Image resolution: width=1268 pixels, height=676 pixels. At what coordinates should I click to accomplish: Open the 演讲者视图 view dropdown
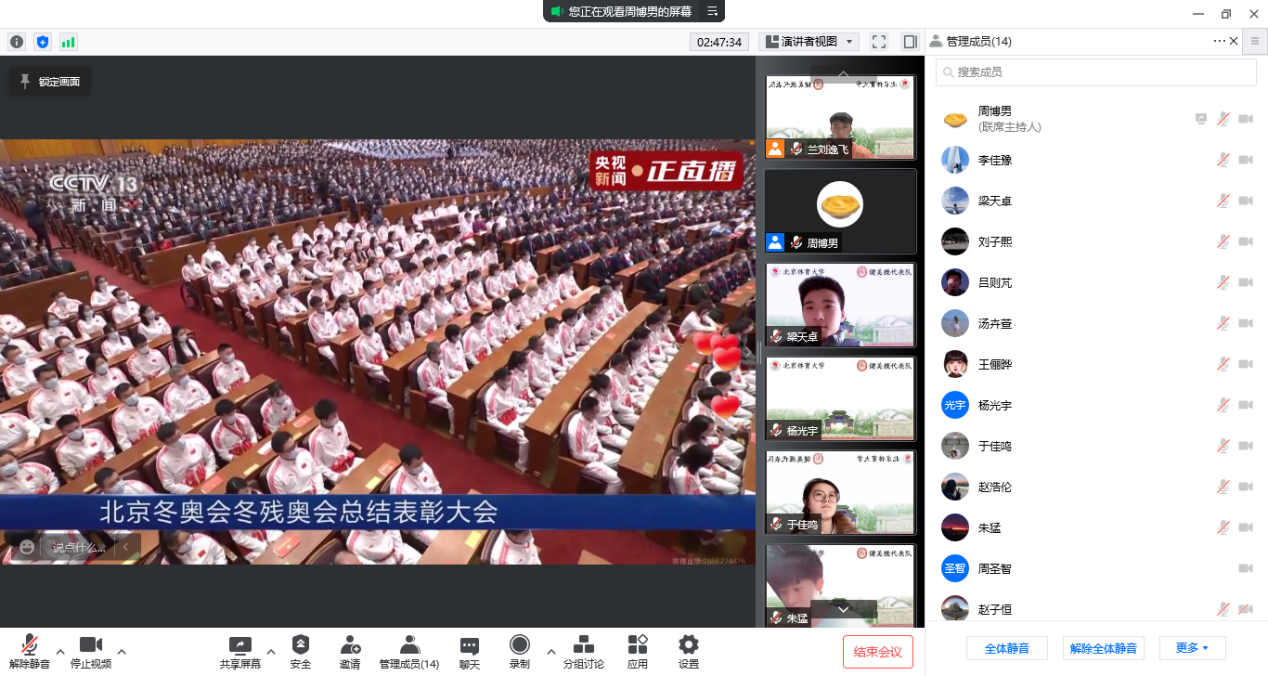point(810,41)
